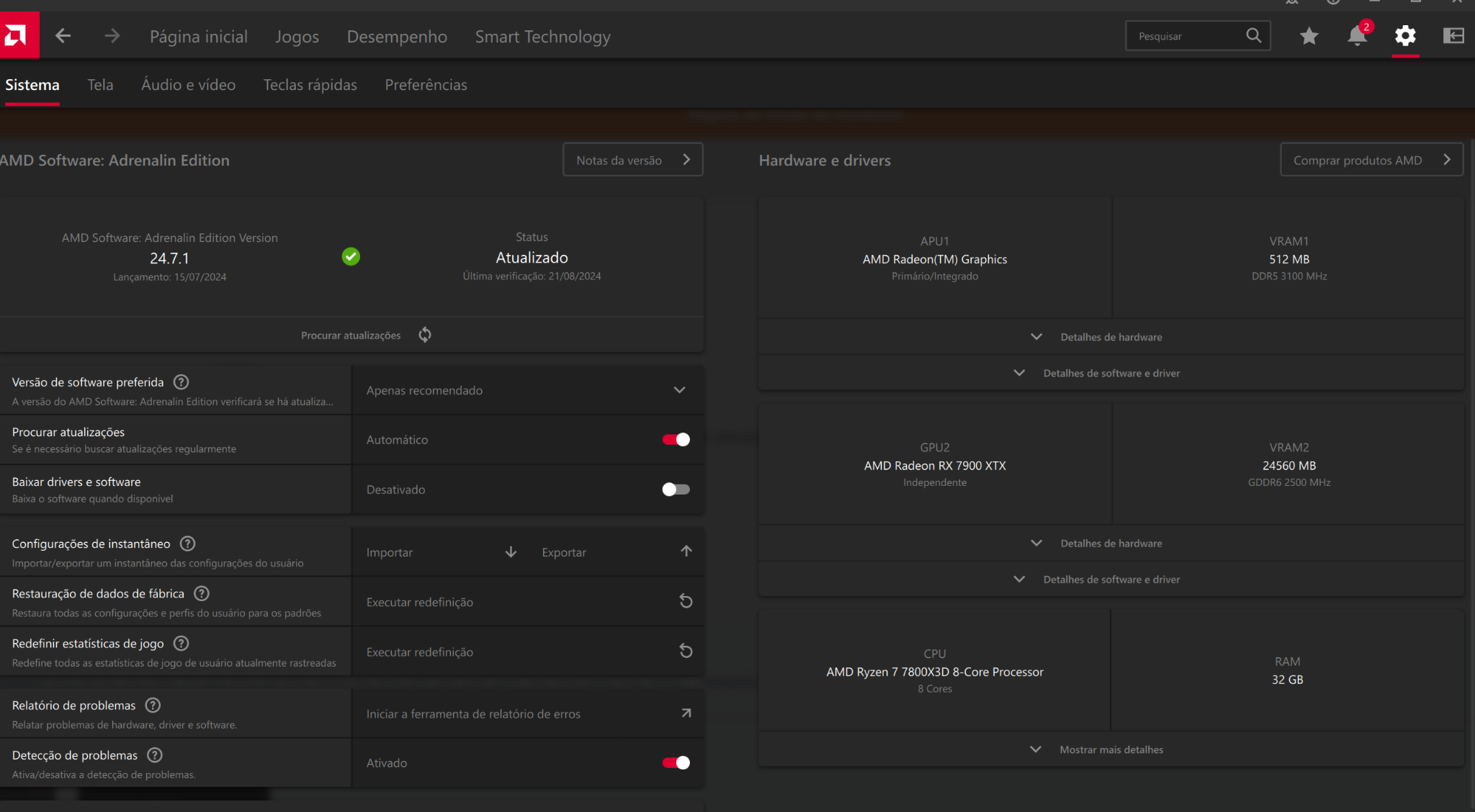
Task: Click Exportar snapshot button
Action: point(617,552)
